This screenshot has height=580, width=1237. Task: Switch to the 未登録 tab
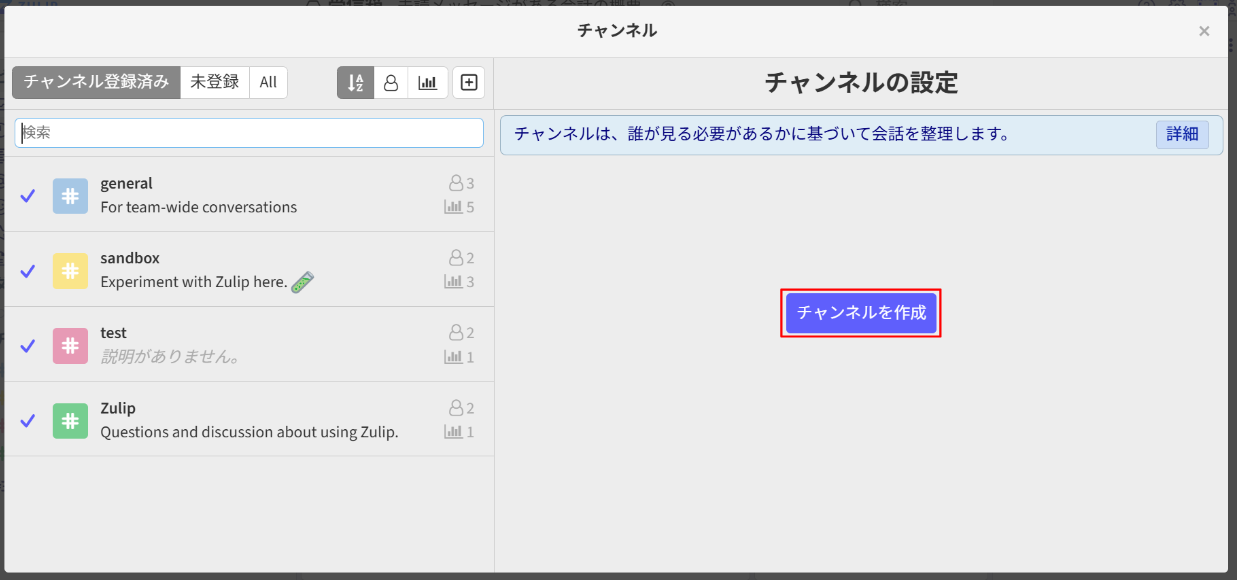(214, 82)
